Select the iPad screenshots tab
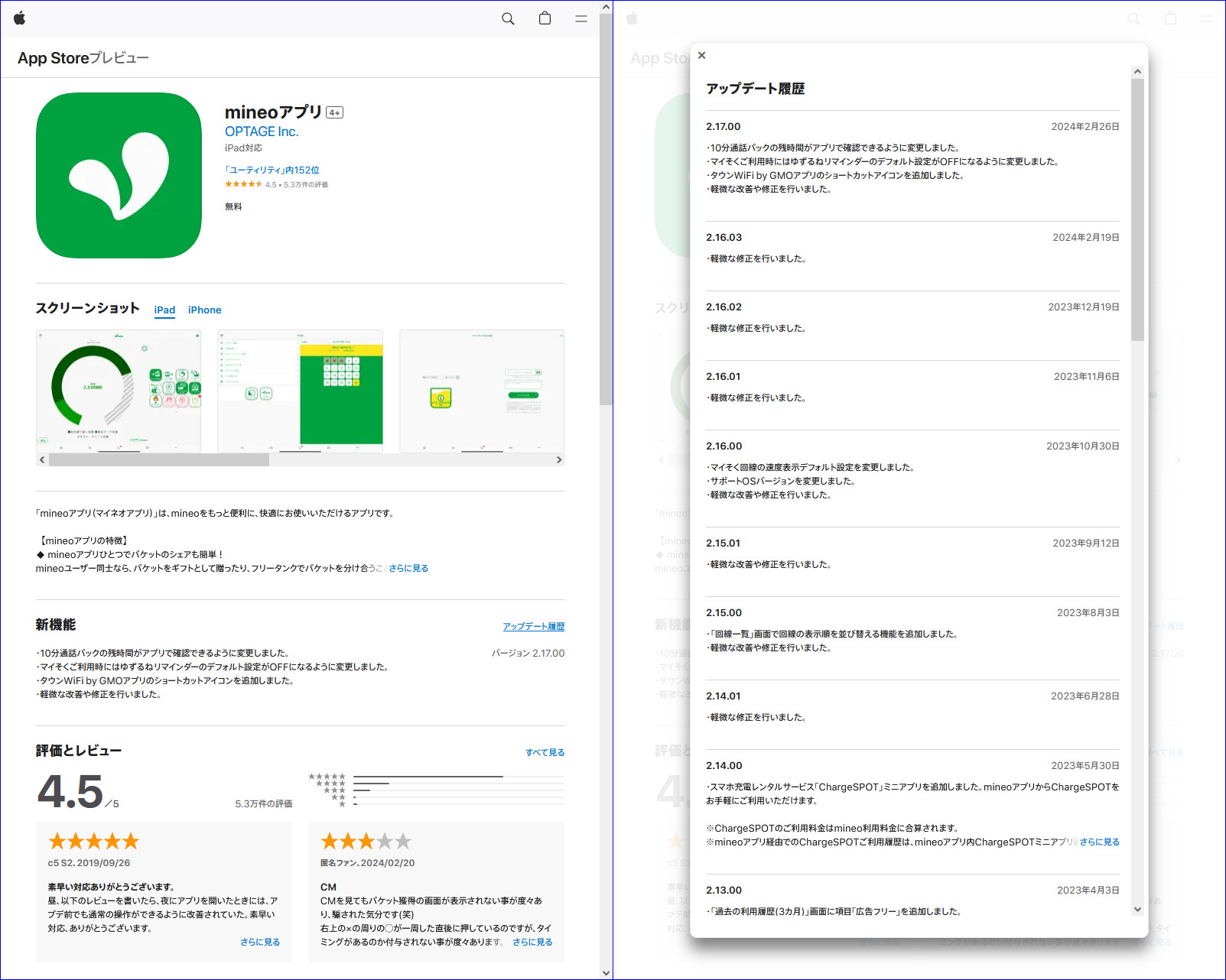This screenshot has height=980, width=1226. tap(164, 310)
